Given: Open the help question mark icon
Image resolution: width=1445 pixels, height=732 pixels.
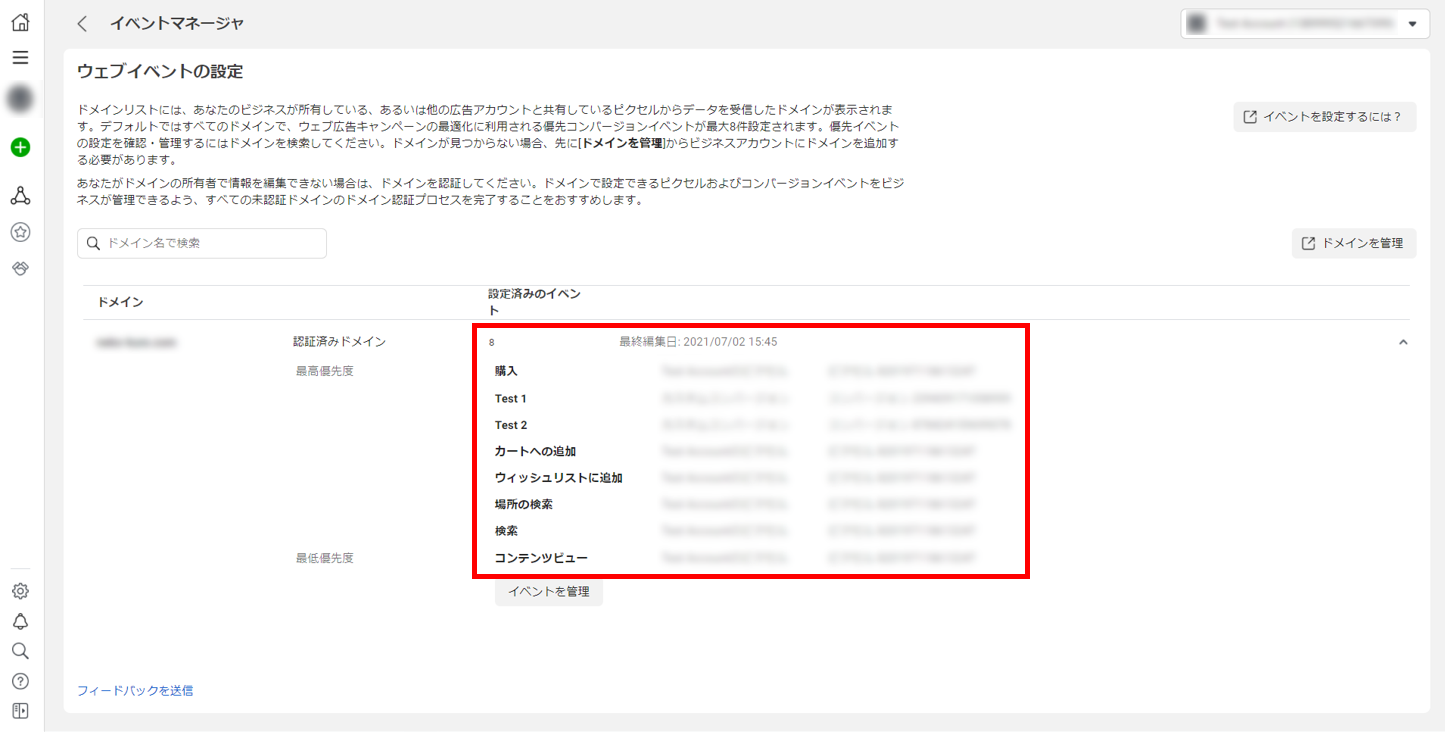Looking at the screenshot, I should [x=20, y=681].
